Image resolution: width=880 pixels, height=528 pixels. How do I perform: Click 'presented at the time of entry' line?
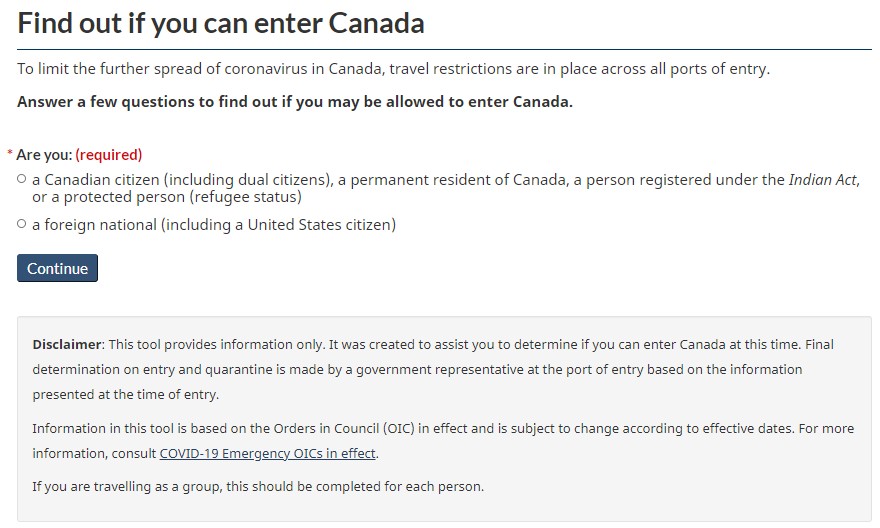pyautogui.click(x=125, y=395)
